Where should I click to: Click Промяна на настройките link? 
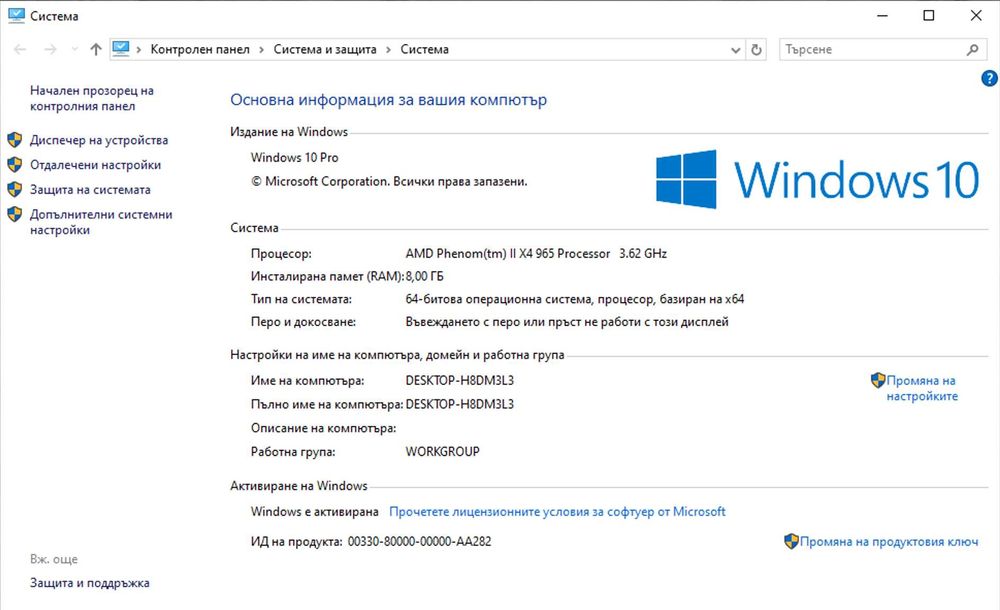click(x=922, y=388)
